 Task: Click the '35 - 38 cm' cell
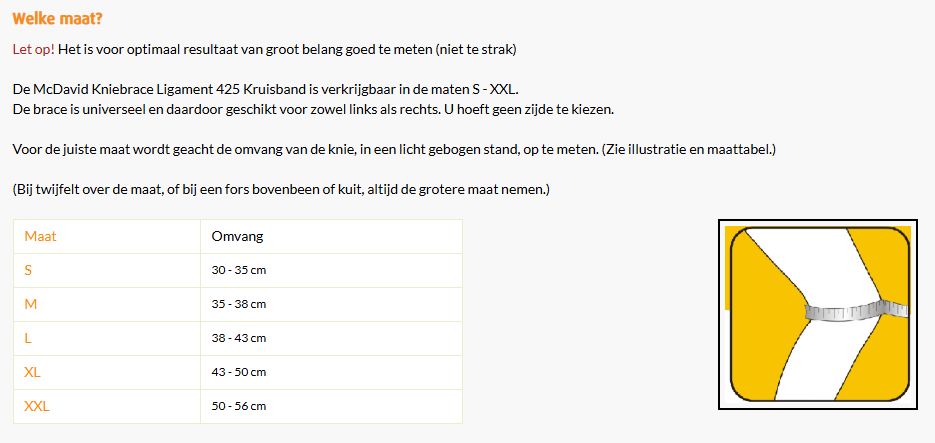(239, 304)
